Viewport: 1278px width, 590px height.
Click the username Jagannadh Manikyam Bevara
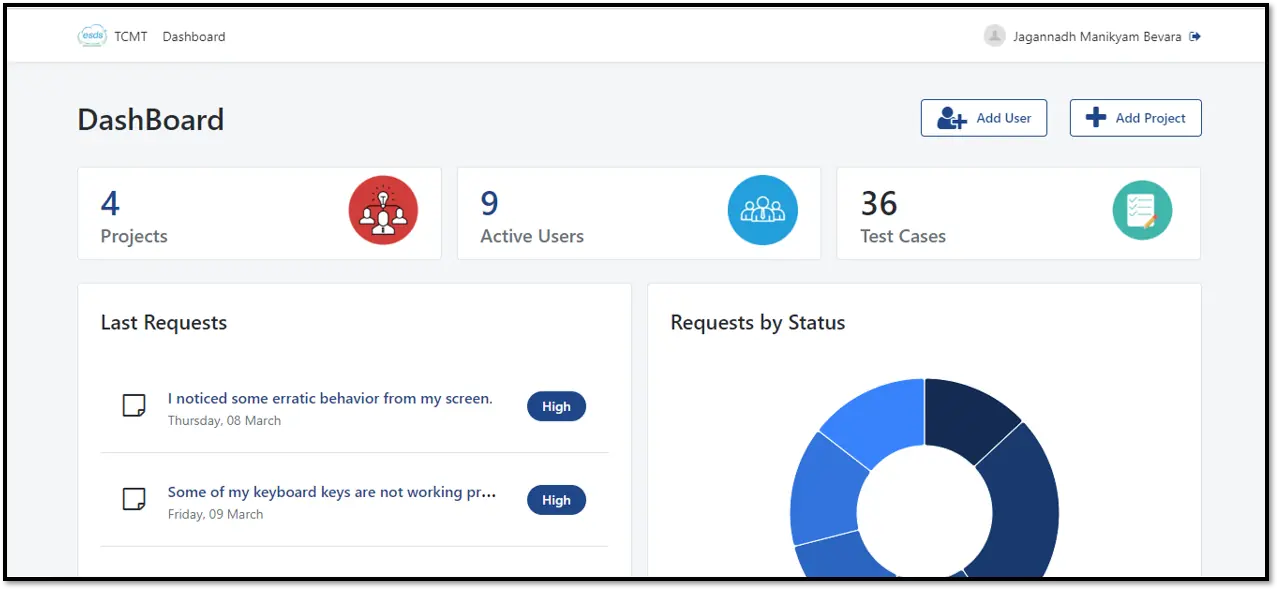click(x=1095, y=36)
